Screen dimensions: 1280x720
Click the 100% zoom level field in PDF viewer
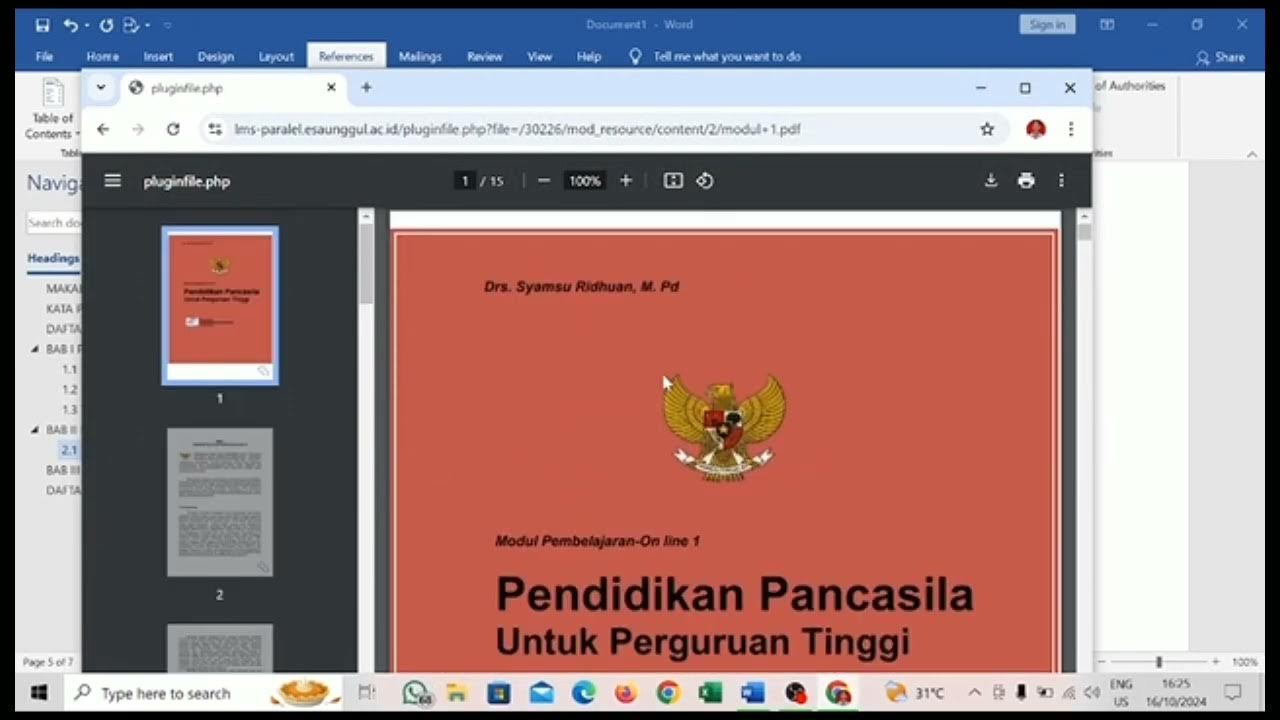coord(584,181)
